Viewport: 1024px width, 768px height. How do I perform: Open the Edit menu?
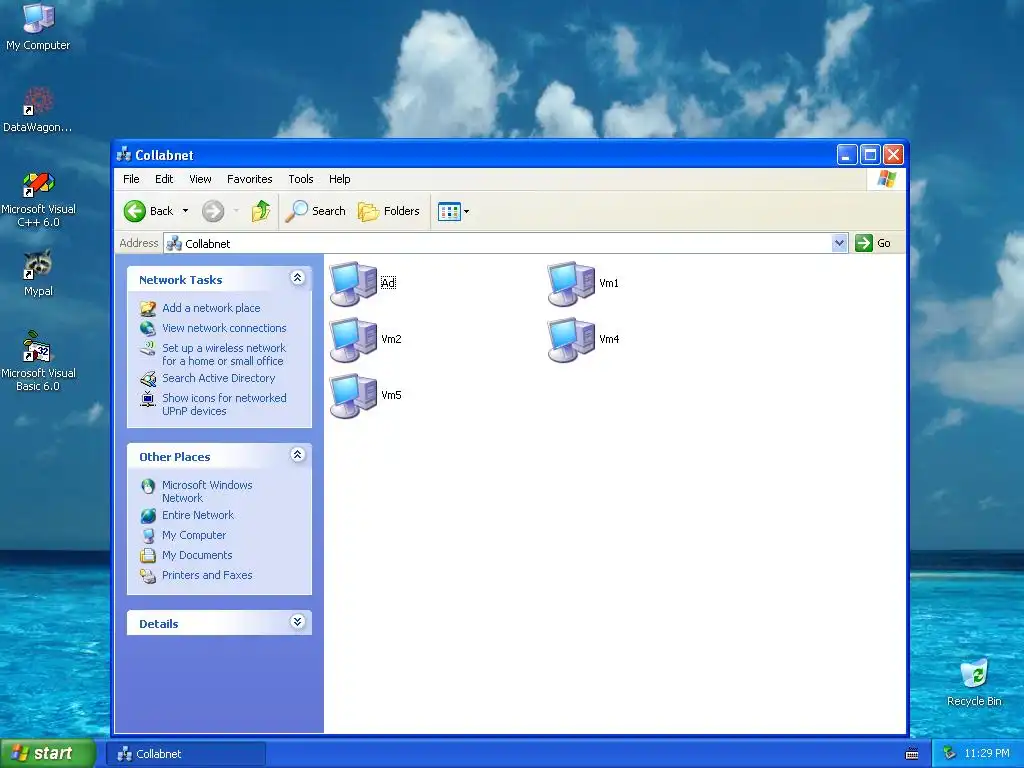[x=164, y=179]
